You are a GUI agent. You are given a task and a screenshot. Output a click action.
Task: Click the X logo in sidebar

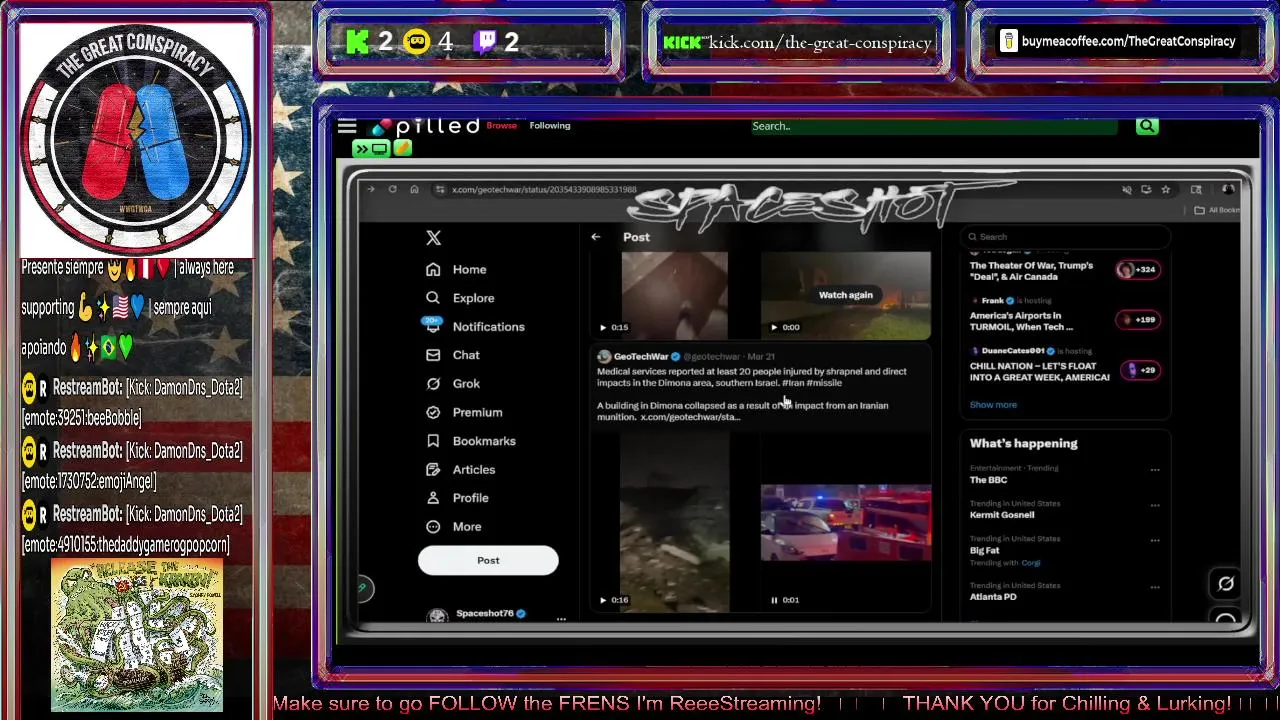click(433, 238)
